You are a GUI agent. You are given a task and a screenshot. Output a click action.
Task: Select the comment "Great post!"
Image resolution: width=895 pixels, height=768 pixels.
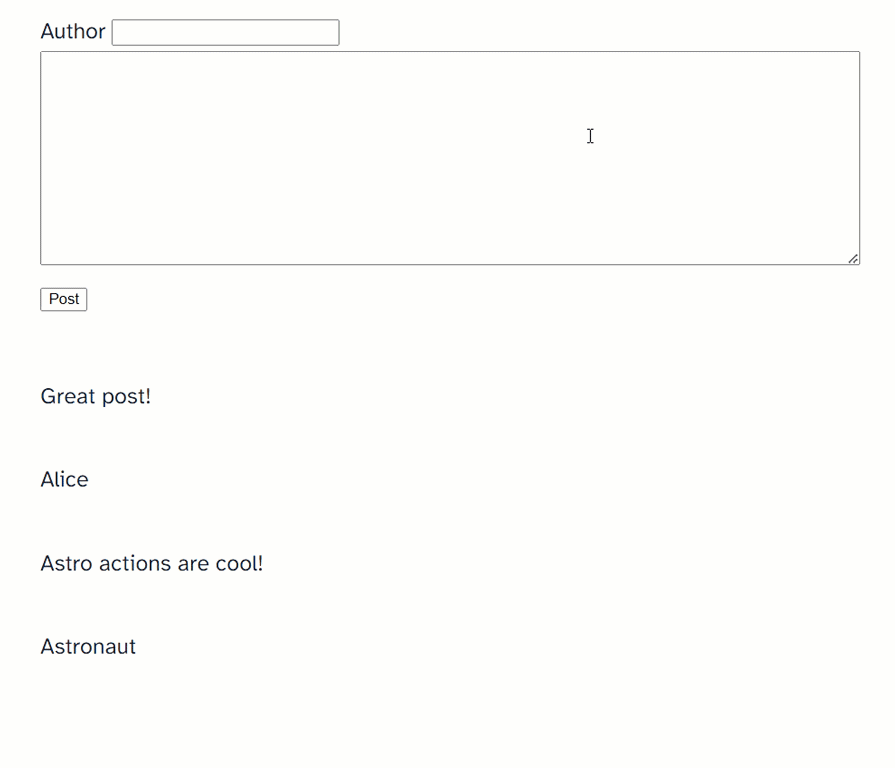[95, 396]
